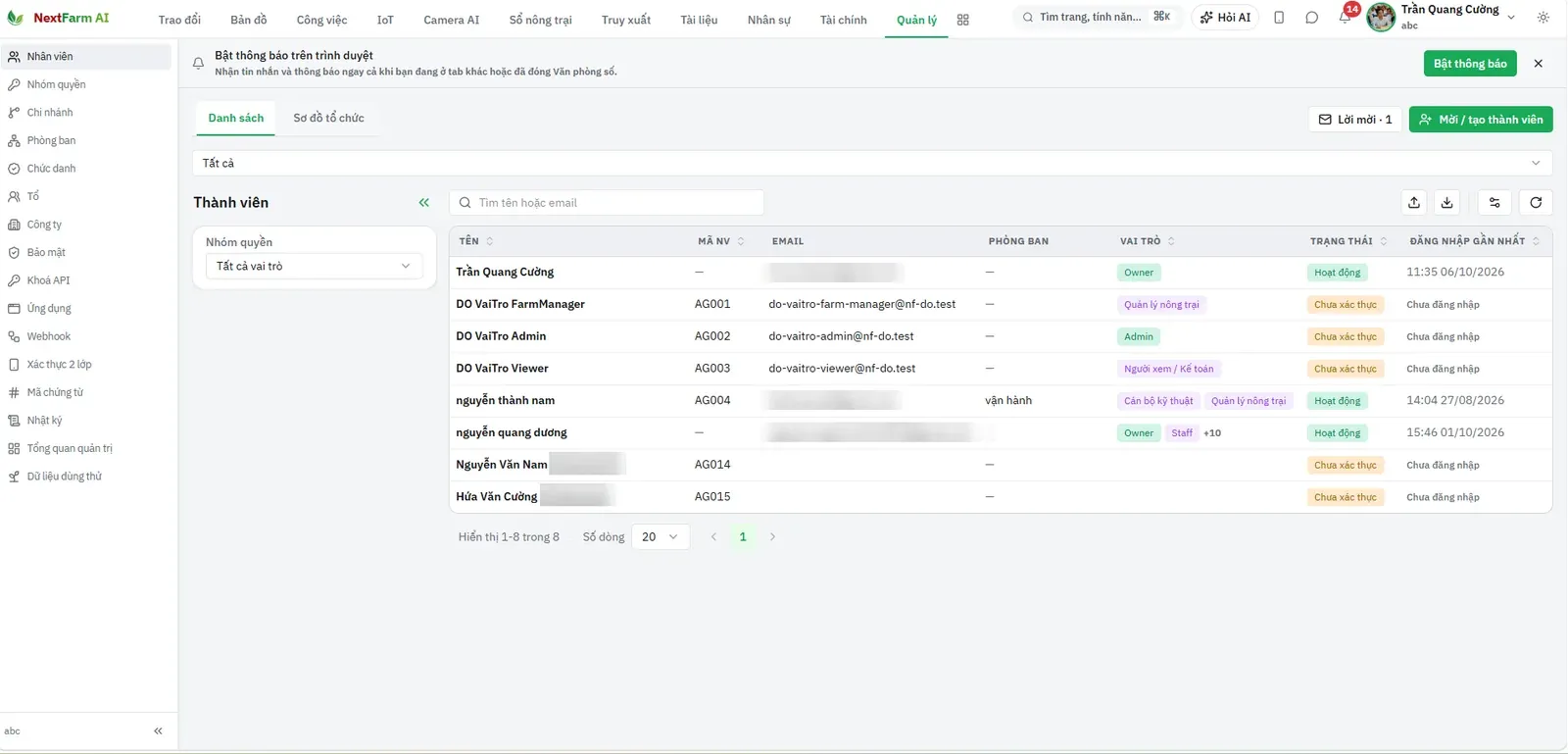Open the chat message icon in header

click(x=1311, y=18)
